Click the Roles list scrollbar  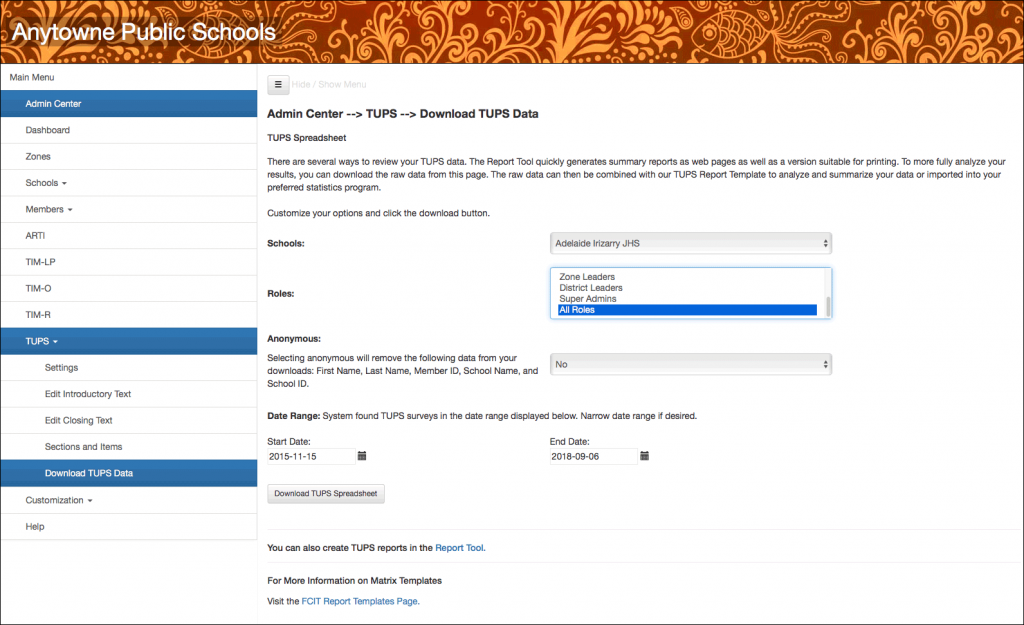click(826, 293)
